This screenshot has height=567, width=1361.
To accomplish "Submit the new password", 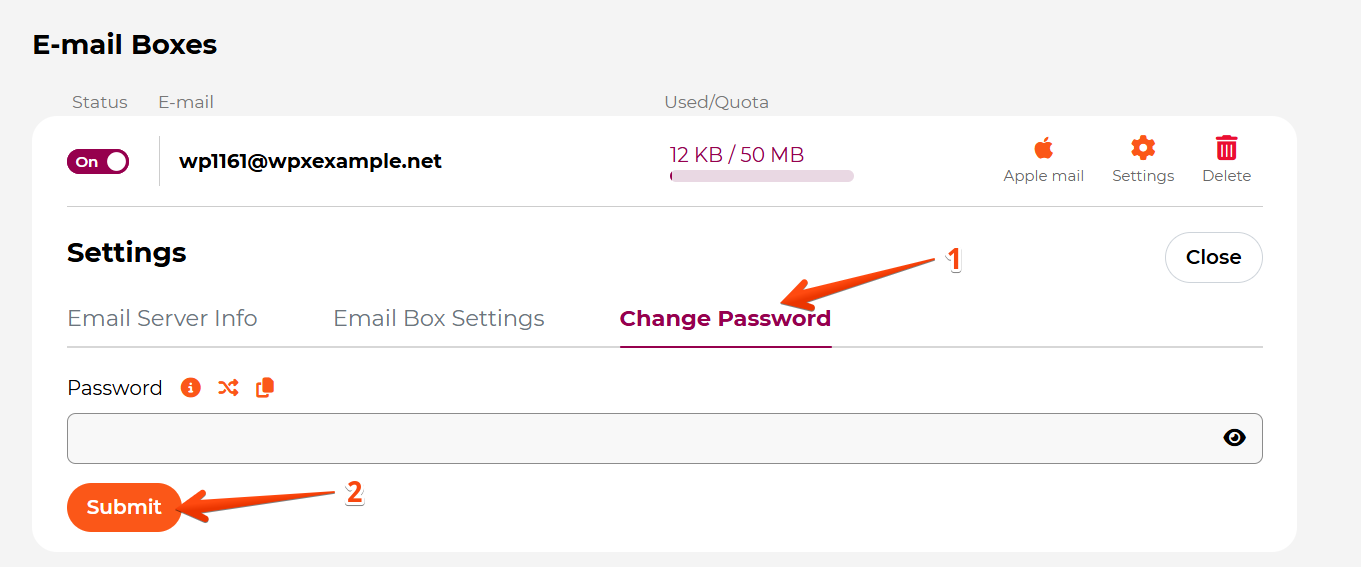I will pyautogui.click(x=124, y=507).
